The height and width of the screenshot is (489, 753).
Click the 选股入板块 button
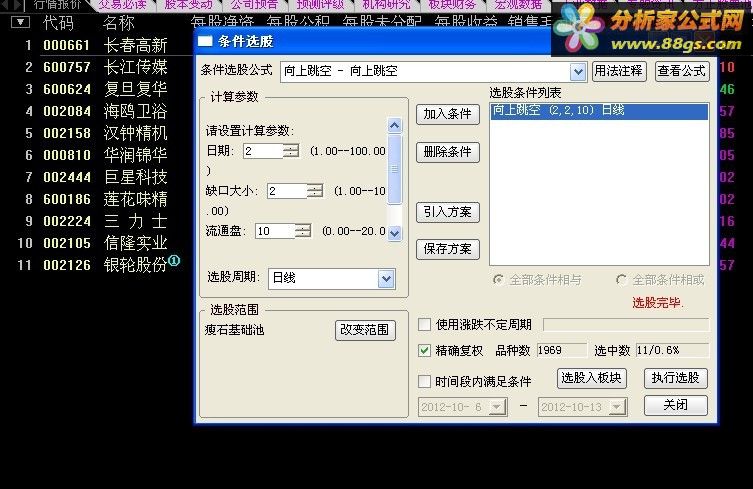coord(591,379)
